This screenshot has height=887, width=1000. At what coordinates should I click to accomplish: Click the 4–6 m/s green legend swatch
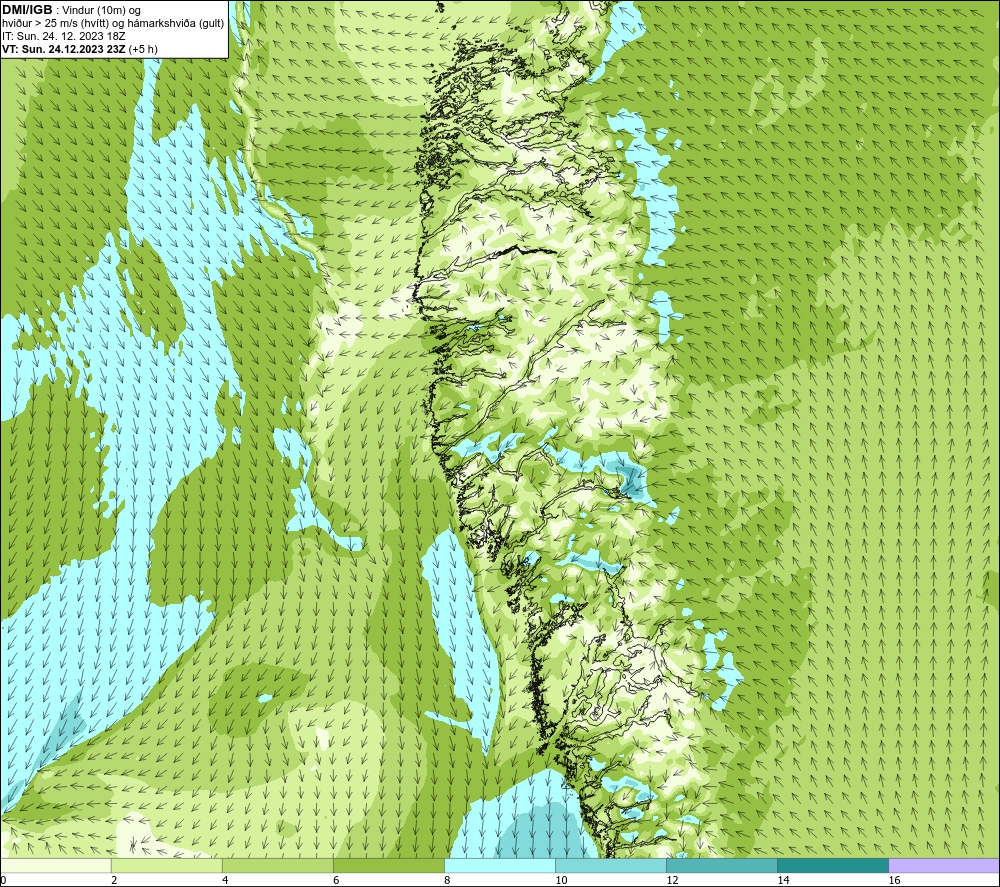pos(277,865)
